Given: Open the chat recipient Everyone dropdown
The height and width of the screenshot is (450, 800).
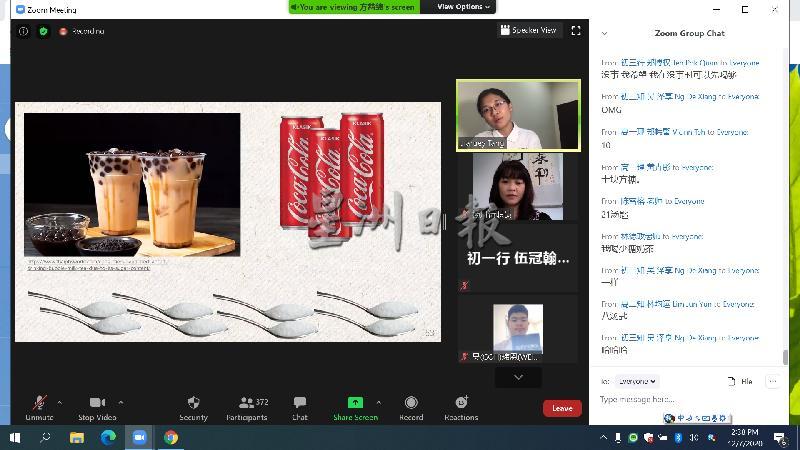Looking at the screenshot, I should click(636, 381).
